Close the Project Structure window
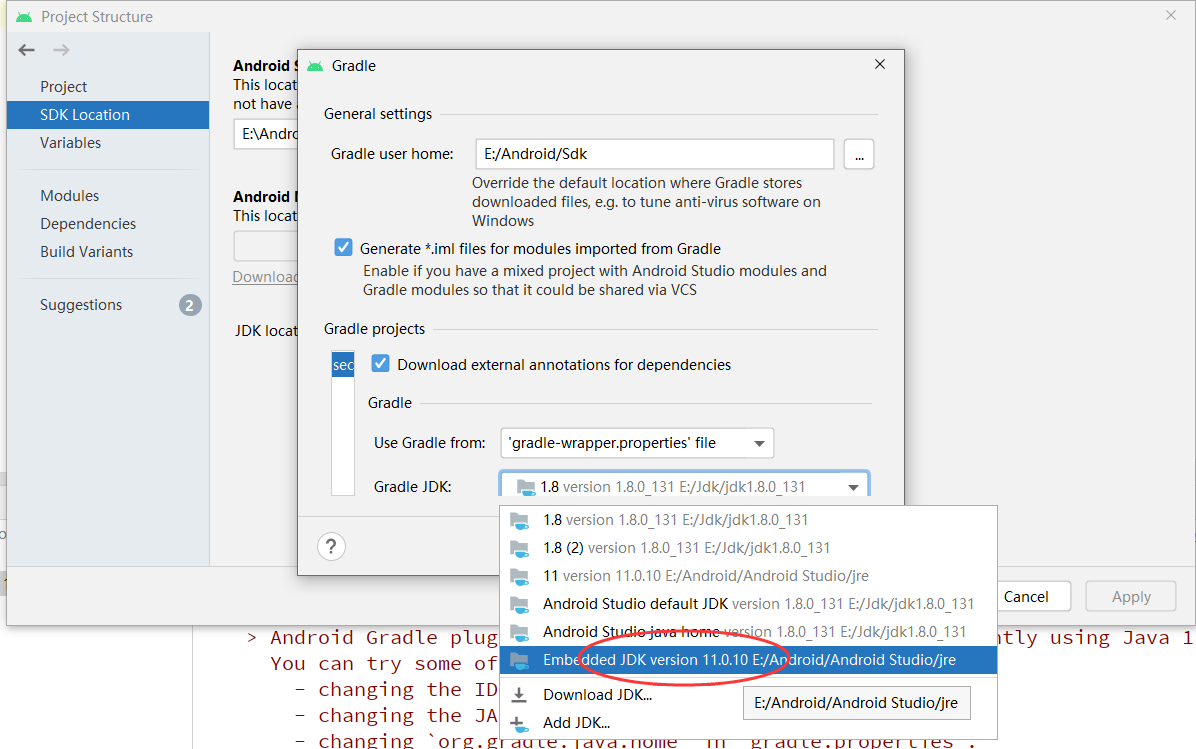The width and height of the screenshot is (1196, 749). [1171, 15]
